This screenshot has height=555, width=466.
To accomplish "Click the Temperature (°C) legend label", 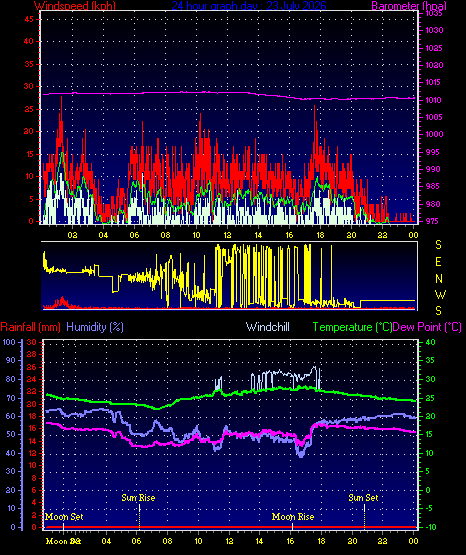I will pos(352,327).
